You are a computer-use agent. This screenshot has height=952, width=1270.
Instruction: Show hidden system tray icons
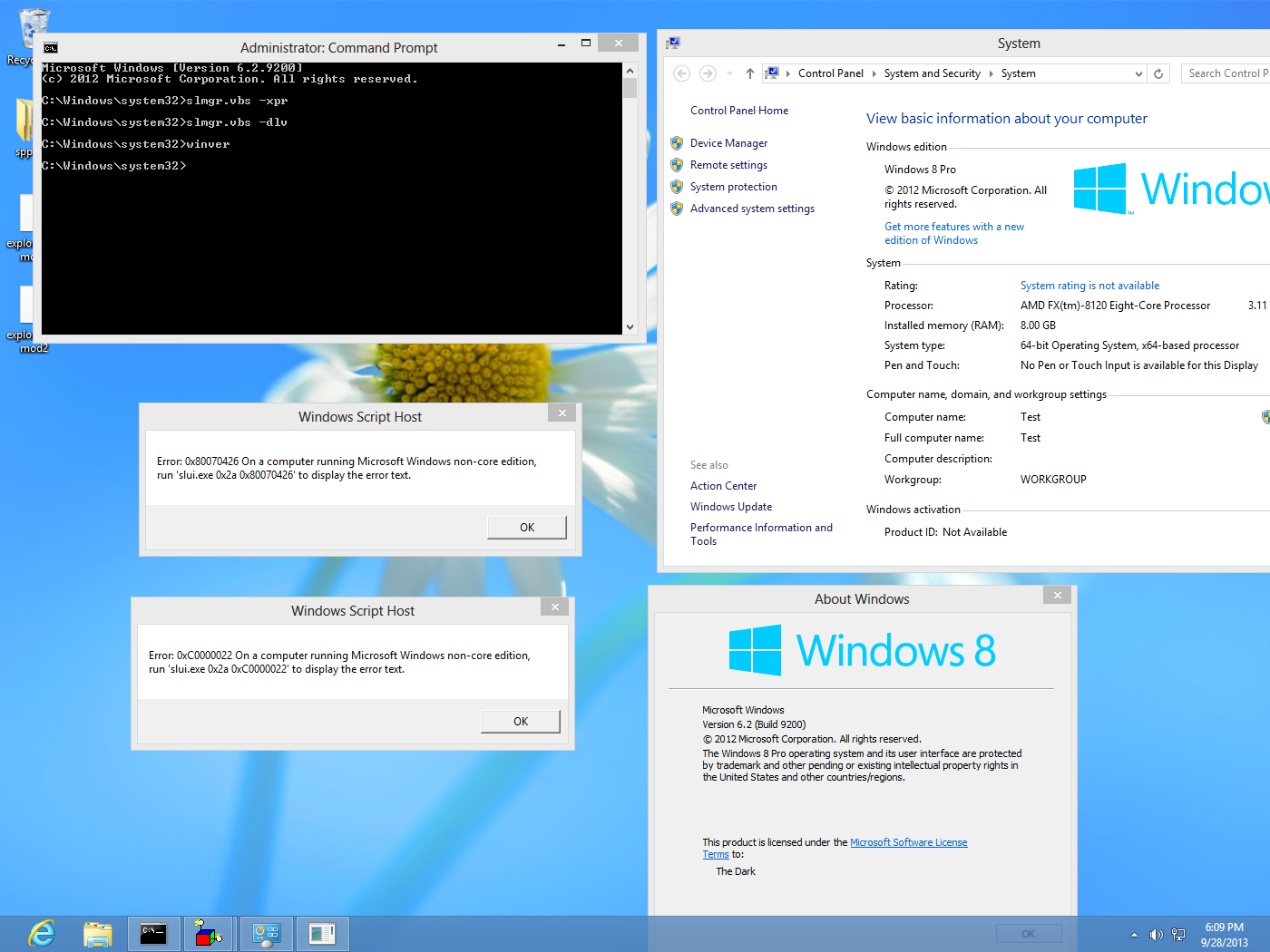coord(1134,935)
